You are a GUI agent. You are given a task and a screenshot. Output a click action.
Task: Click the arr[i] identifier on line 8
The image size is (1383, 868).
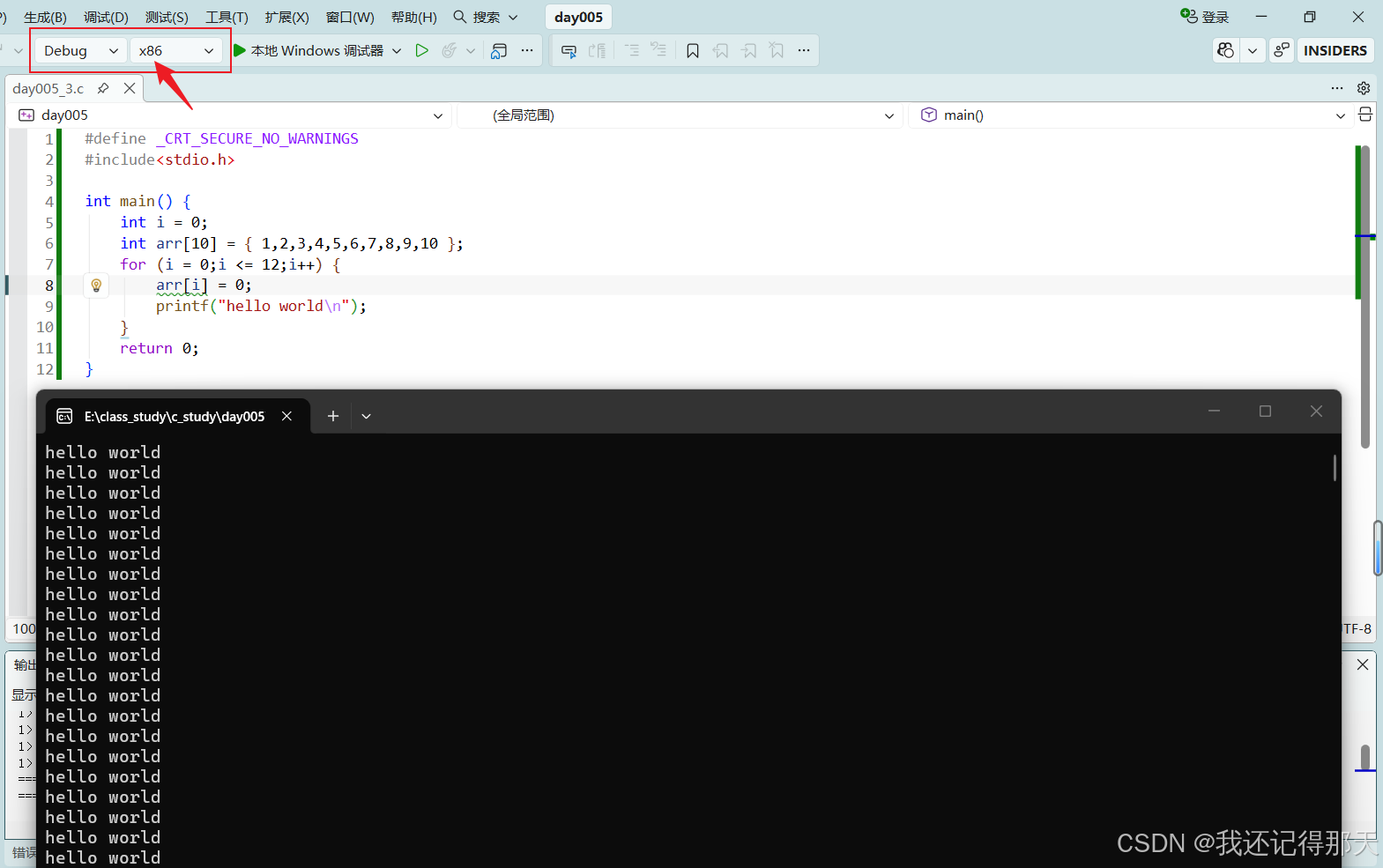182,285
